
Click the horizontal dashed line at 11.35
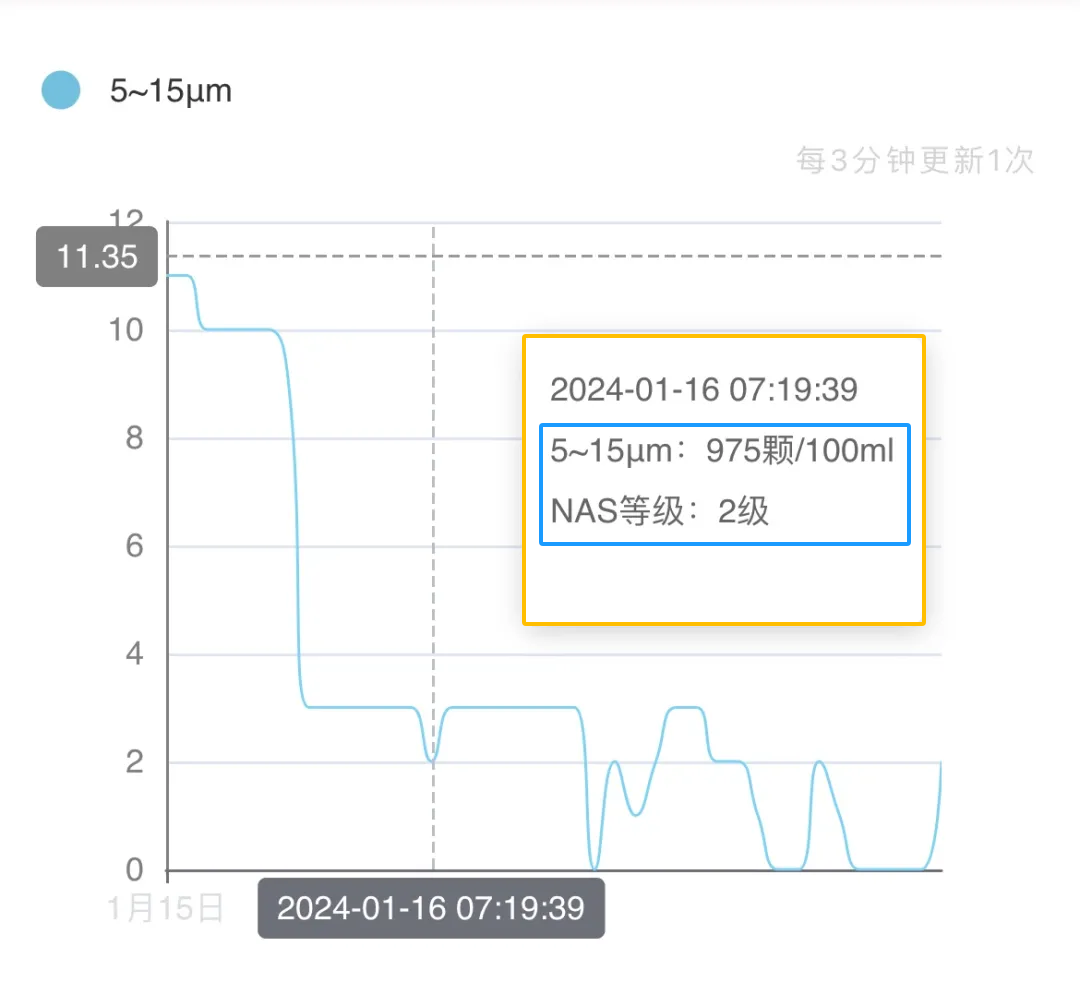click(x=700, y=256)
